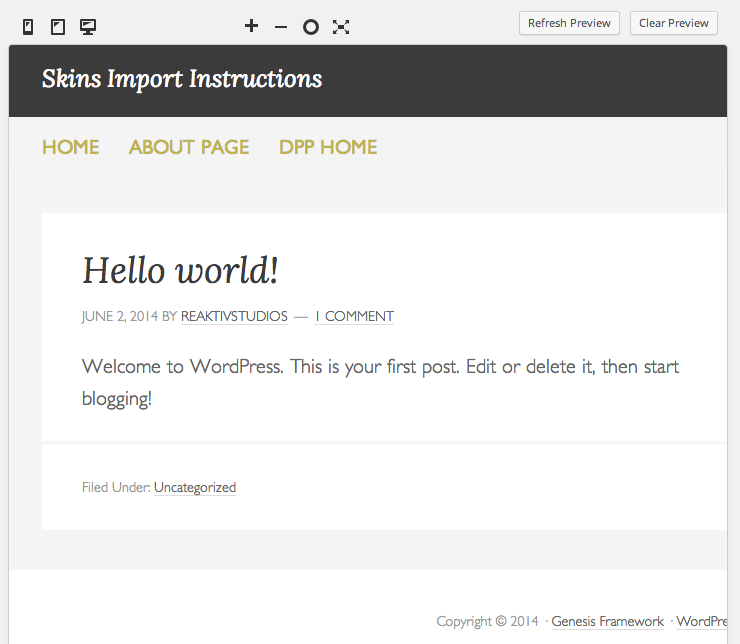Reset preview zoom with circle icon
Image resolution: width=740 pixels, height=644 pixels.
click(311, 27)
